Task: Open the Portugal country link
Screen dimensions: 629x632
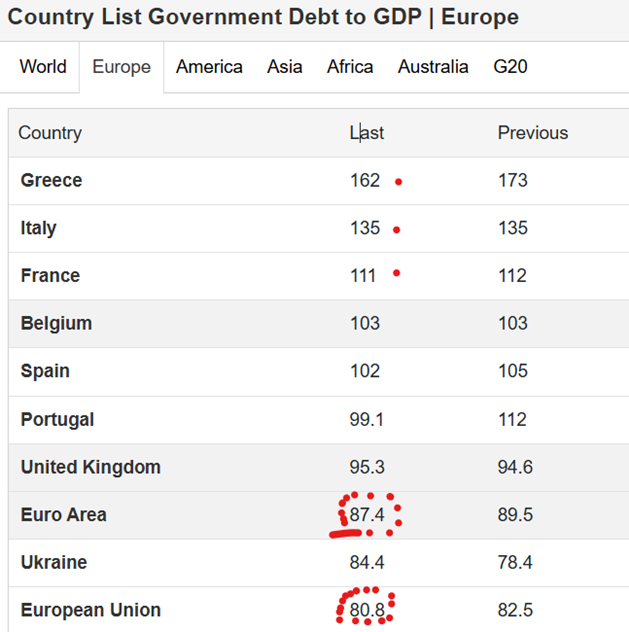Action: pyautogui.click(x=57, y=419)
